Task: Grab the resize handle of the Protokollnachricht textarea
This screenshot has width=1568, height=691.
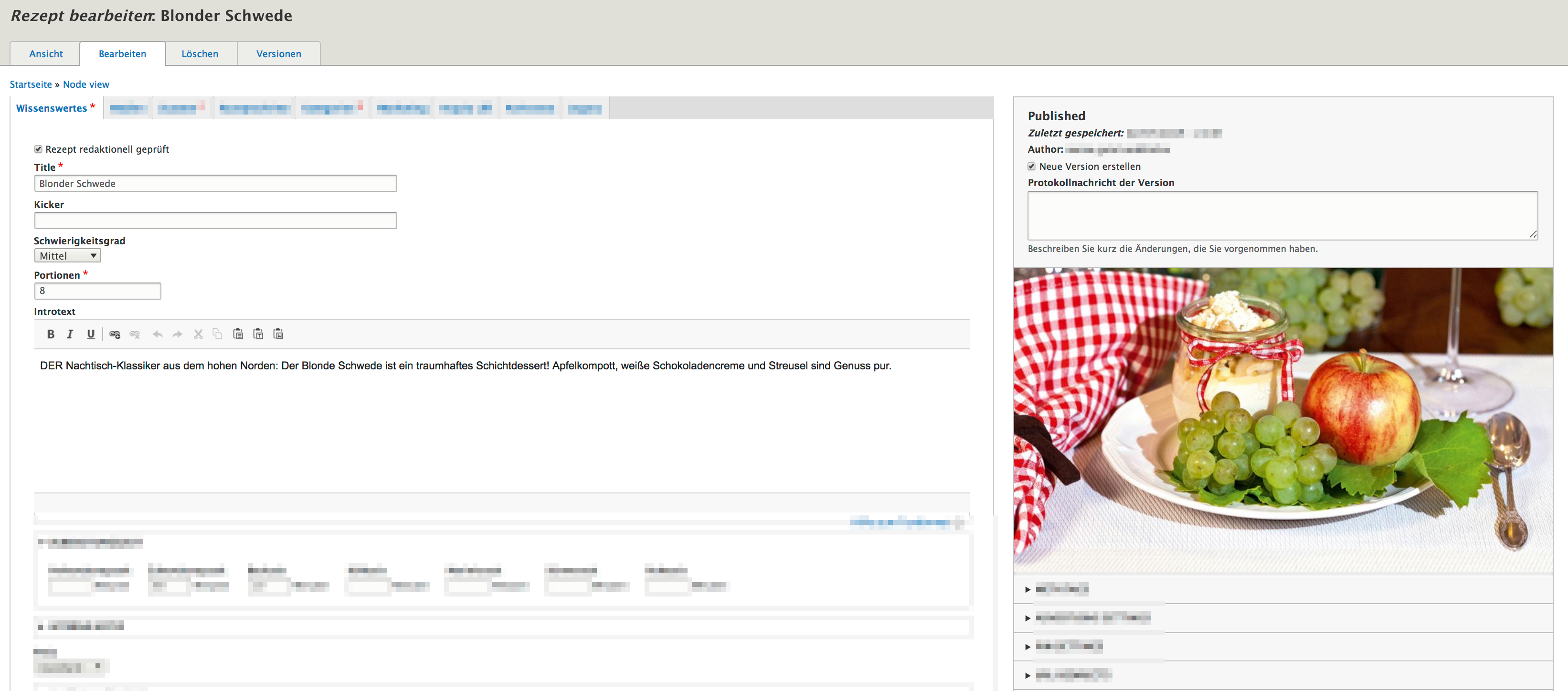Action: pos(1533,235)
